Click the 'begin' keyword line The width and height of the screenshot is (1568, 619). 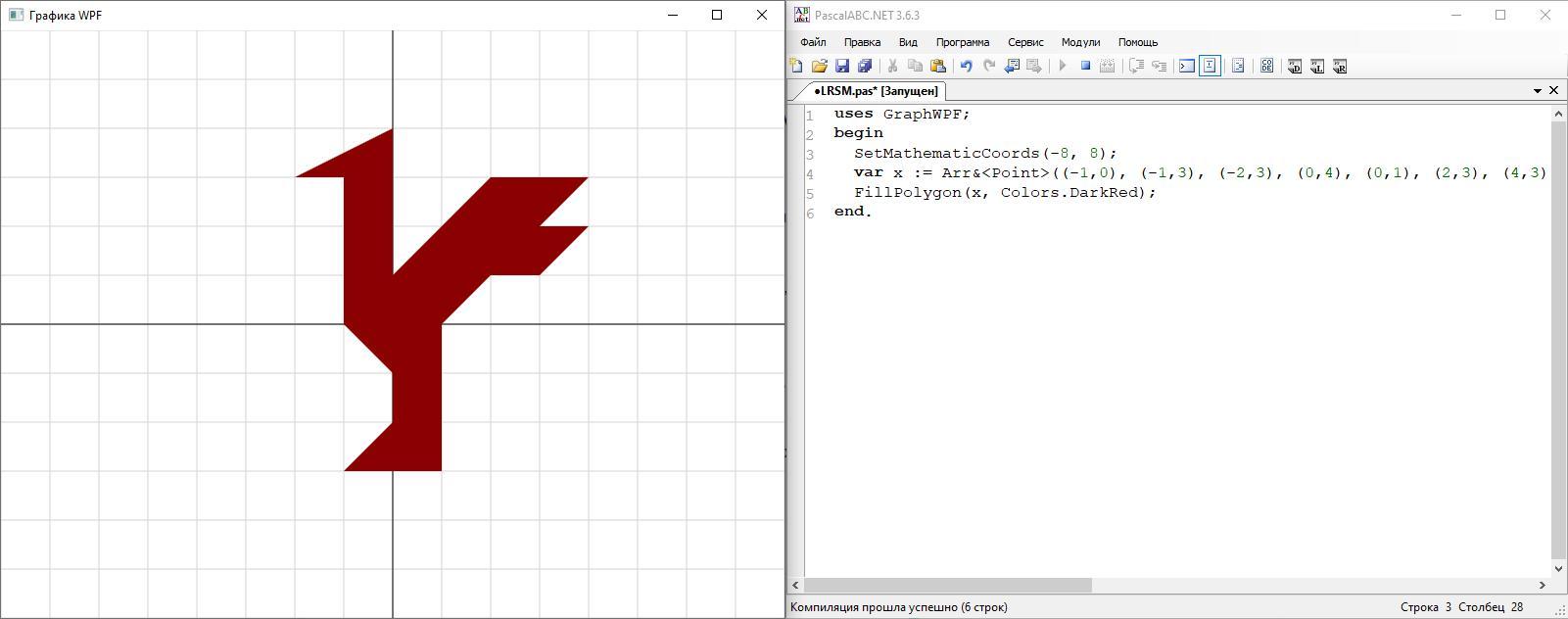[859, 133]
